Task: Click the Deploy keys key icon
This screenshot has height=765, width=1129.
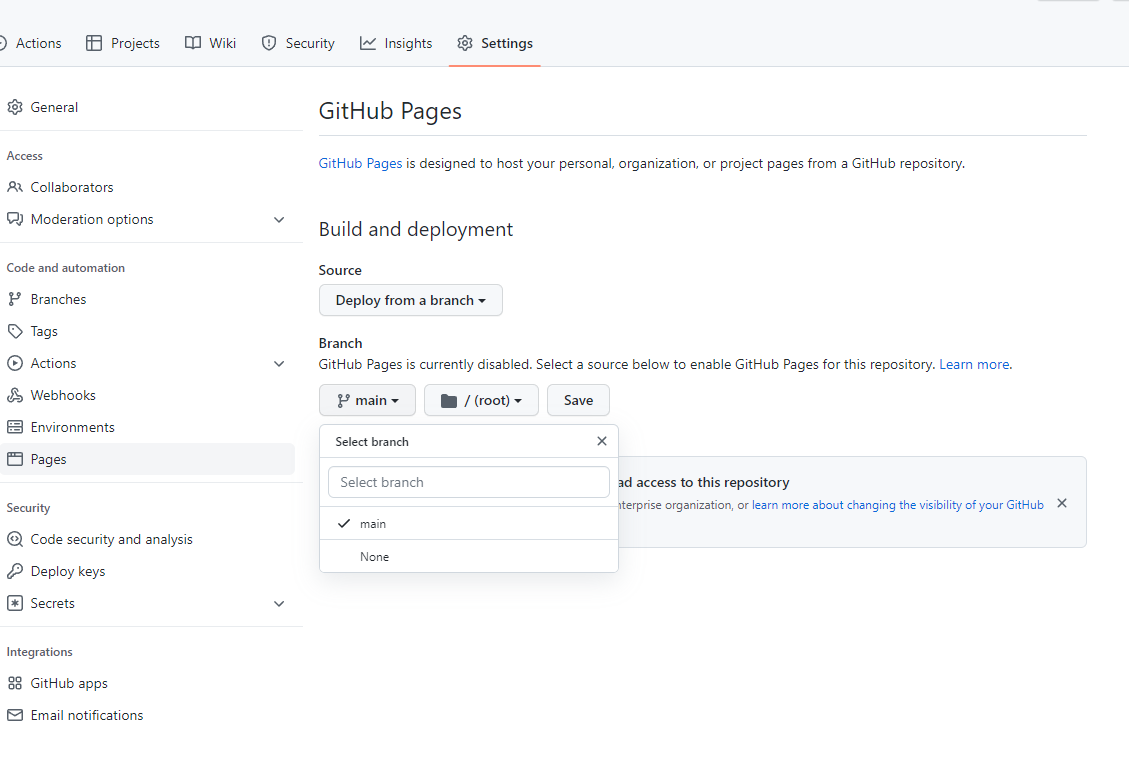Action: 15,571
